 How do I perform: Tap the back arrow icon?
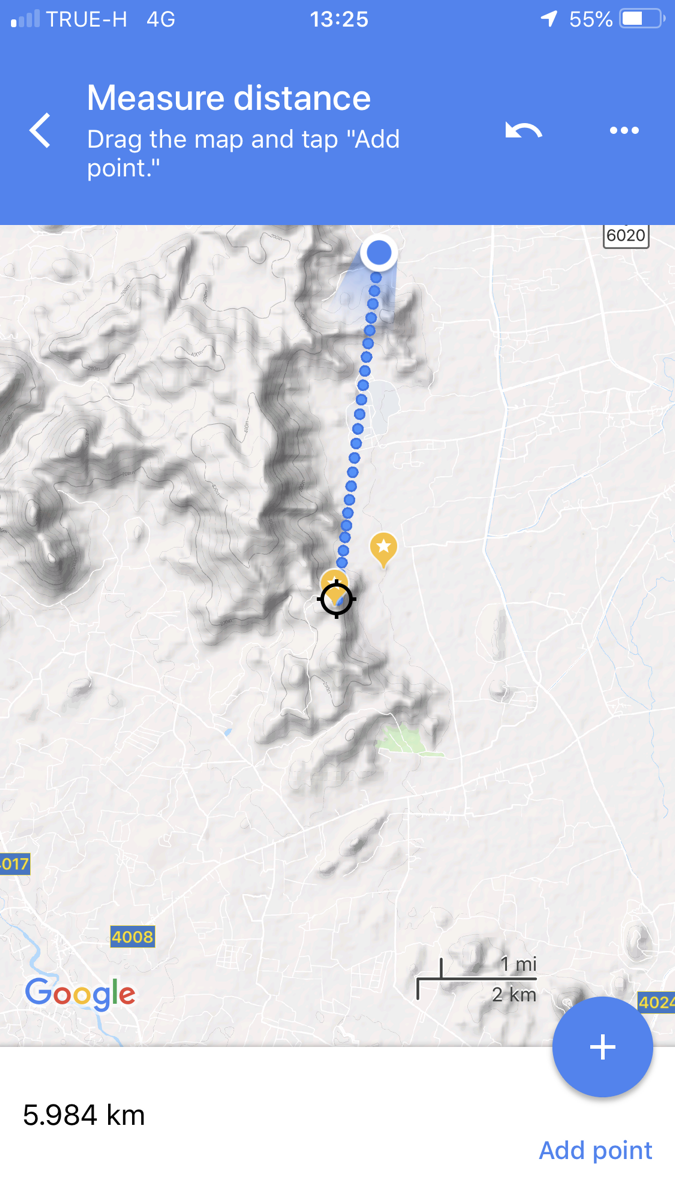pos(40,130)
